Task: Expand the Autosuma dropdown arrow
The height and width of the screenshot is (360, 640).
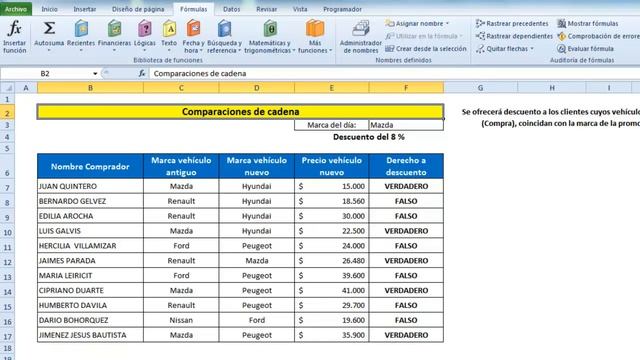Action: [x=49, y=51]
